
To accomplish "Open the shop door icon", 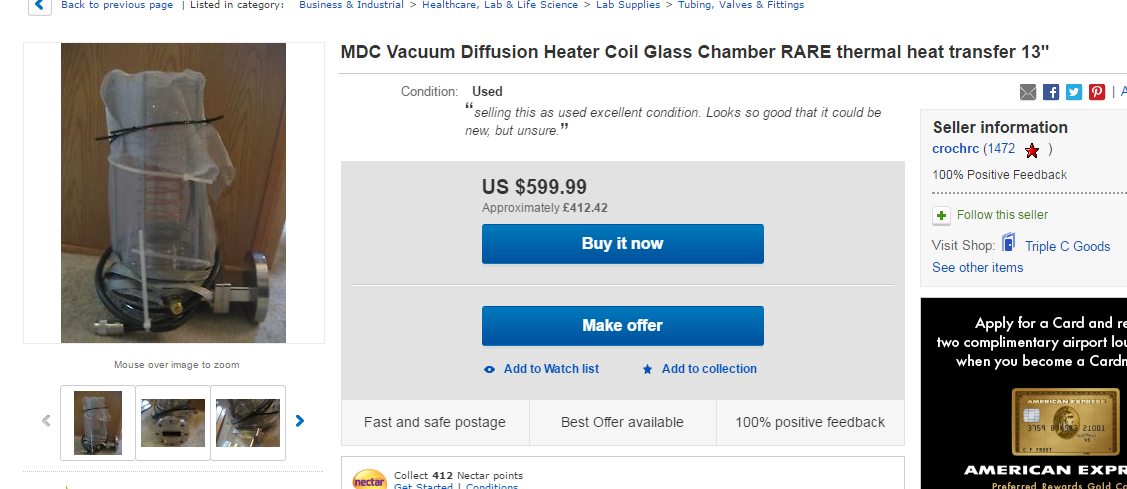I will tap(1009, 243).
